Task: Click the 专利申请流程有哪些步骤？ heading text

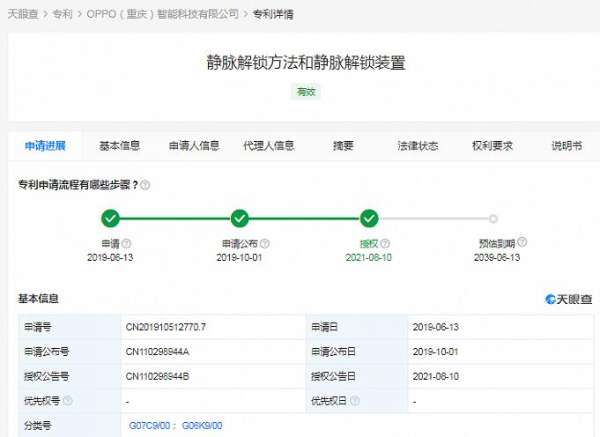Action: click(78, 185)
